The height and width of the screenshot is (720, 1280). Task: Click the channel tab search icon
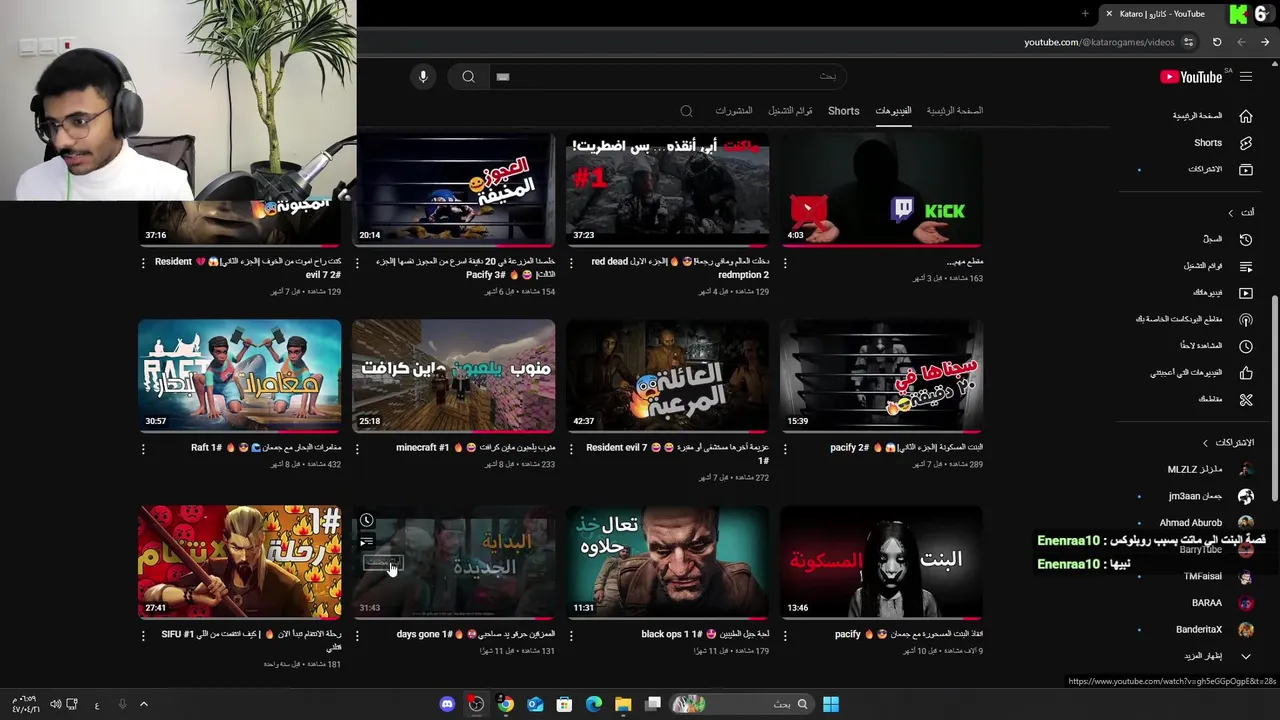click(x=686, y=111)
